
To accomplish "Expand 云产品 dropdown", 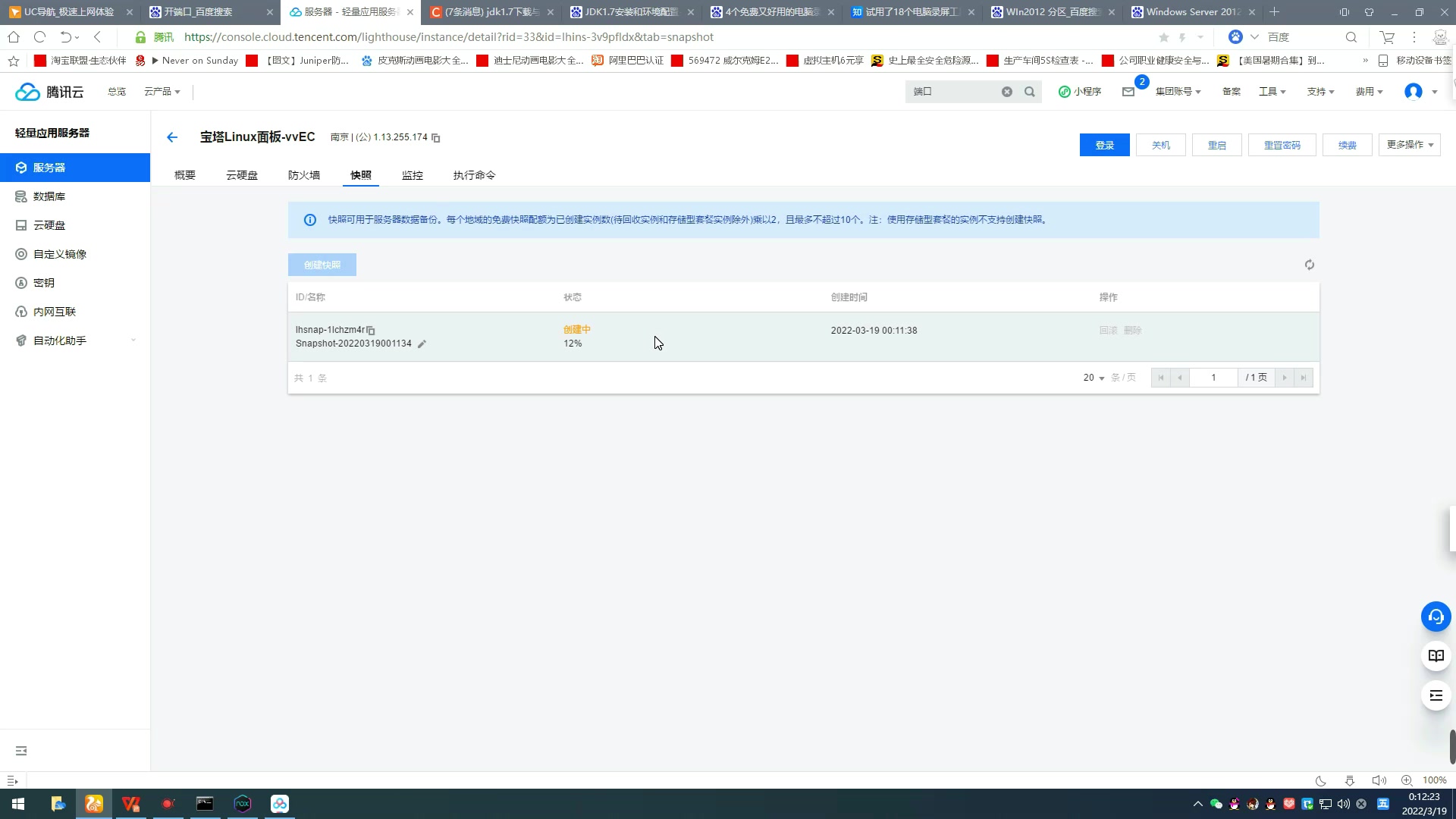I will click(162, 92).
